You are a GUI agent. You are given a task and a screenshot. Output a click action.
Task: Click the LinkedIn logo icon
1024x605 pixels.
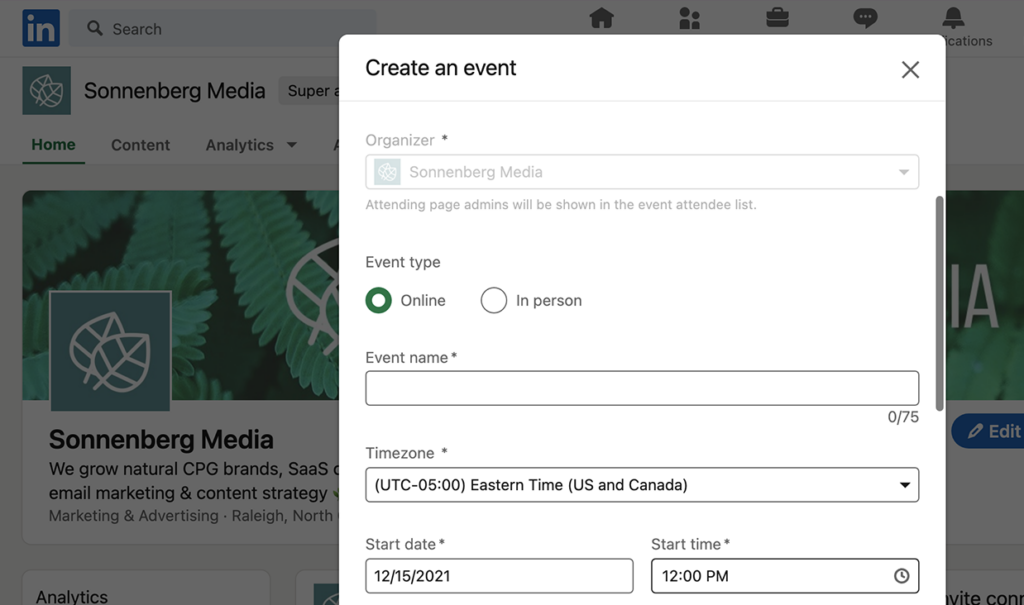[41, 29]
